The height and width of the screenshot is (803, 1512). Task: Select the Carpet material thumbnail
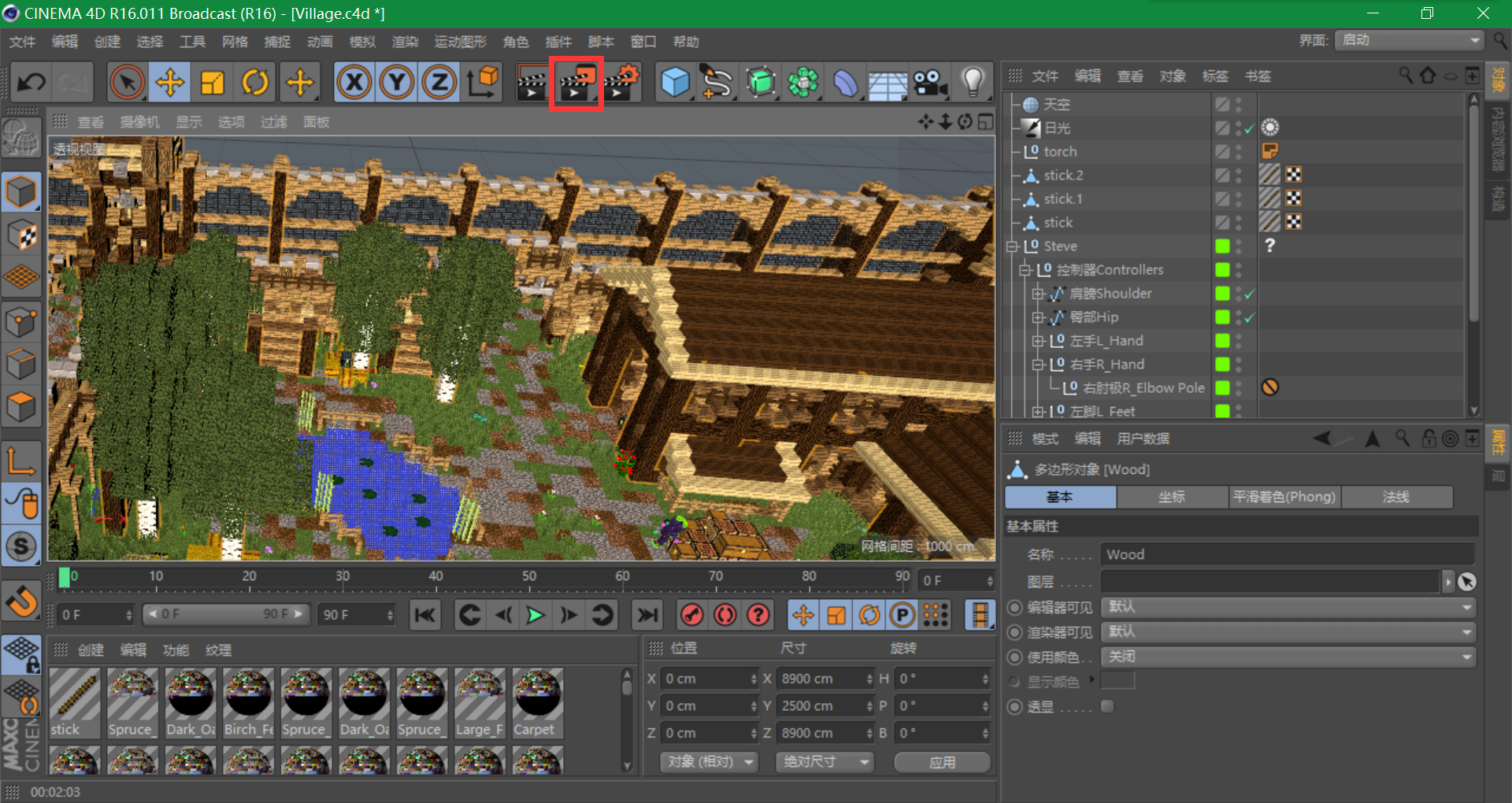tap(539, 703)
